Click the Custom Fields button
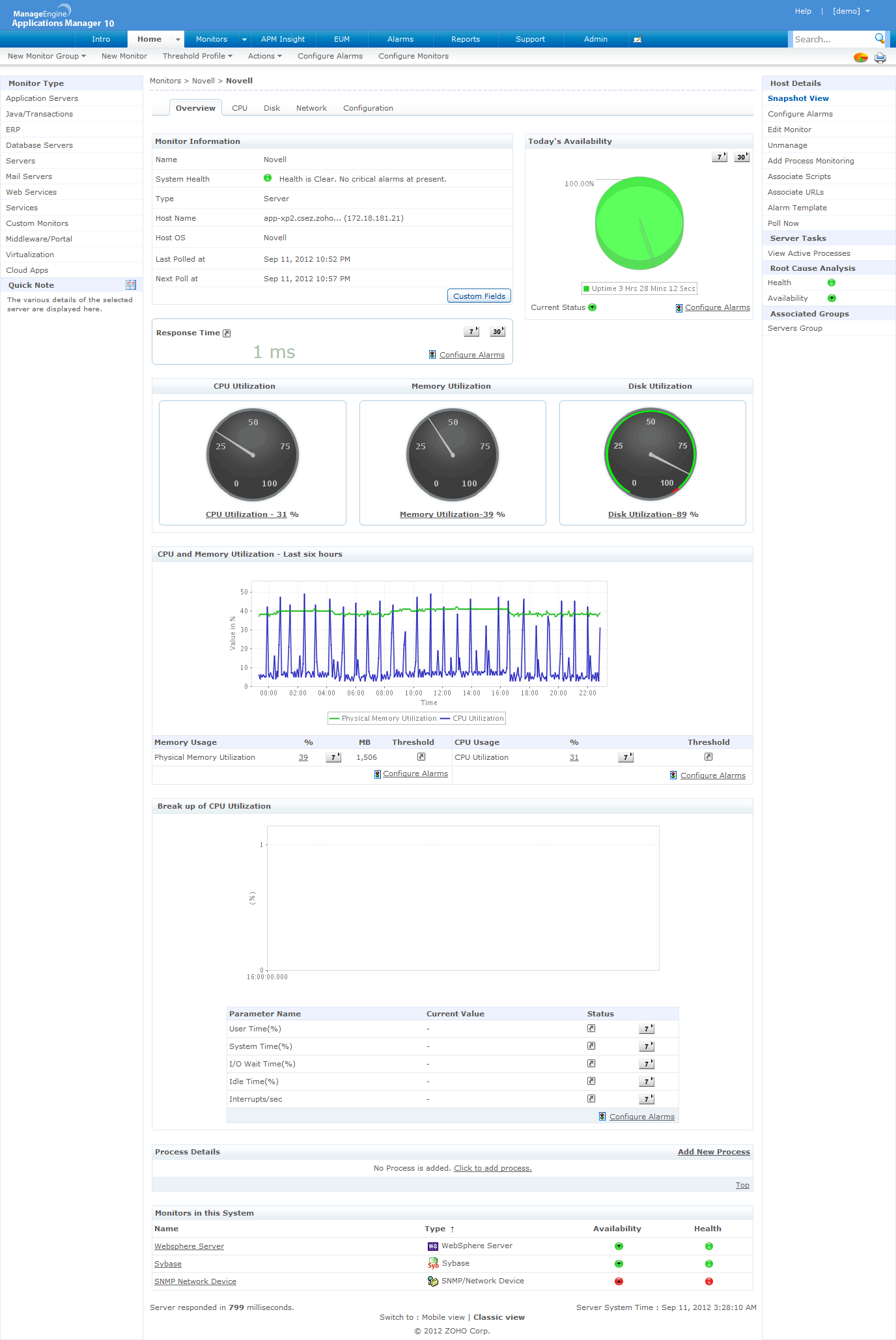 click(x=479, y=296)
